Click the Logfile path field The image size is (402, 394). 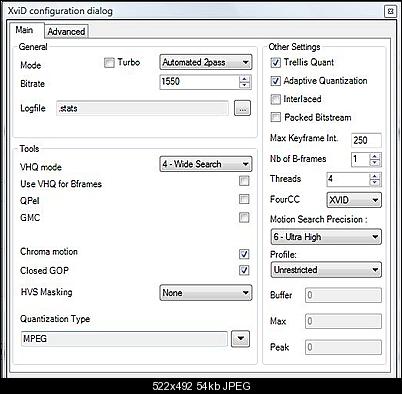click(142, 108)
